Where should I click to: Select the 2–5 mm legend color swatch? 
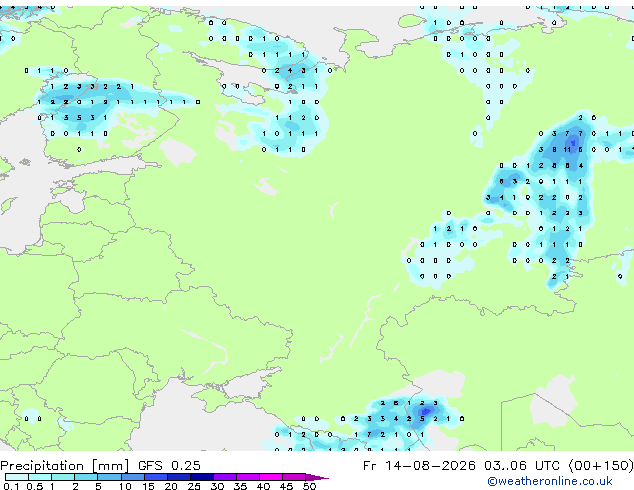[86, 477]
